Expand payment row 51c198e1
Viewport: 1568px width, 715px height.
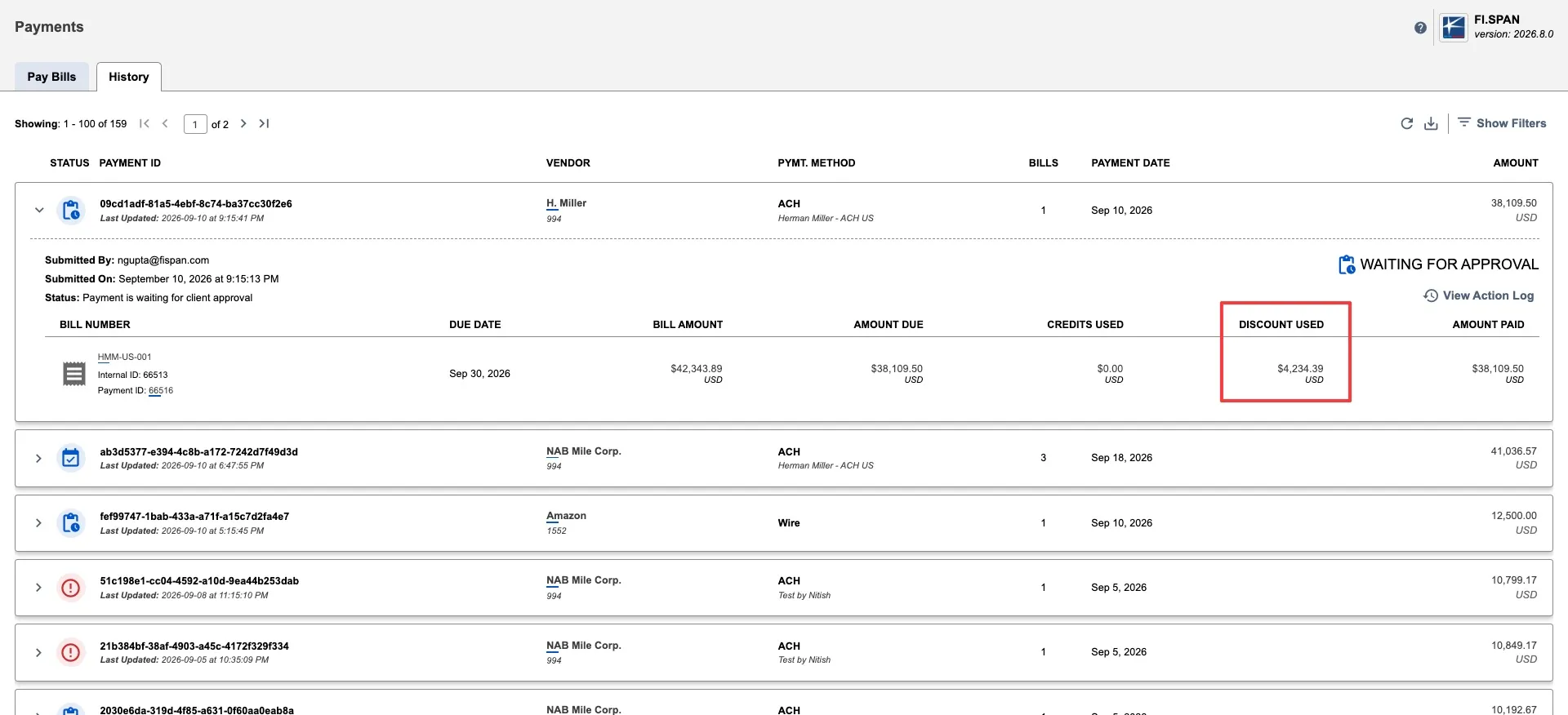[x=38, y=588]
